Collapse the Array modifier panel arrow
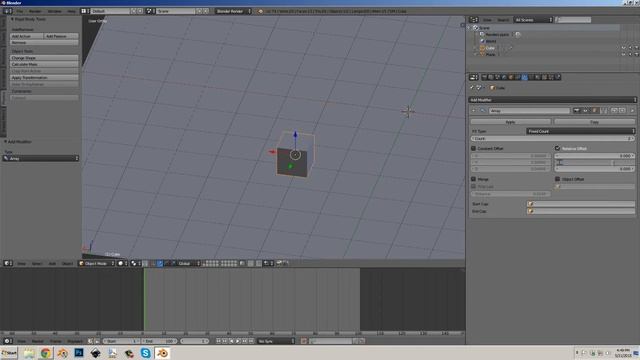Image resolution: width=640 pixels, height=360 pixels. pyautogui.click(x=473, y=111)
